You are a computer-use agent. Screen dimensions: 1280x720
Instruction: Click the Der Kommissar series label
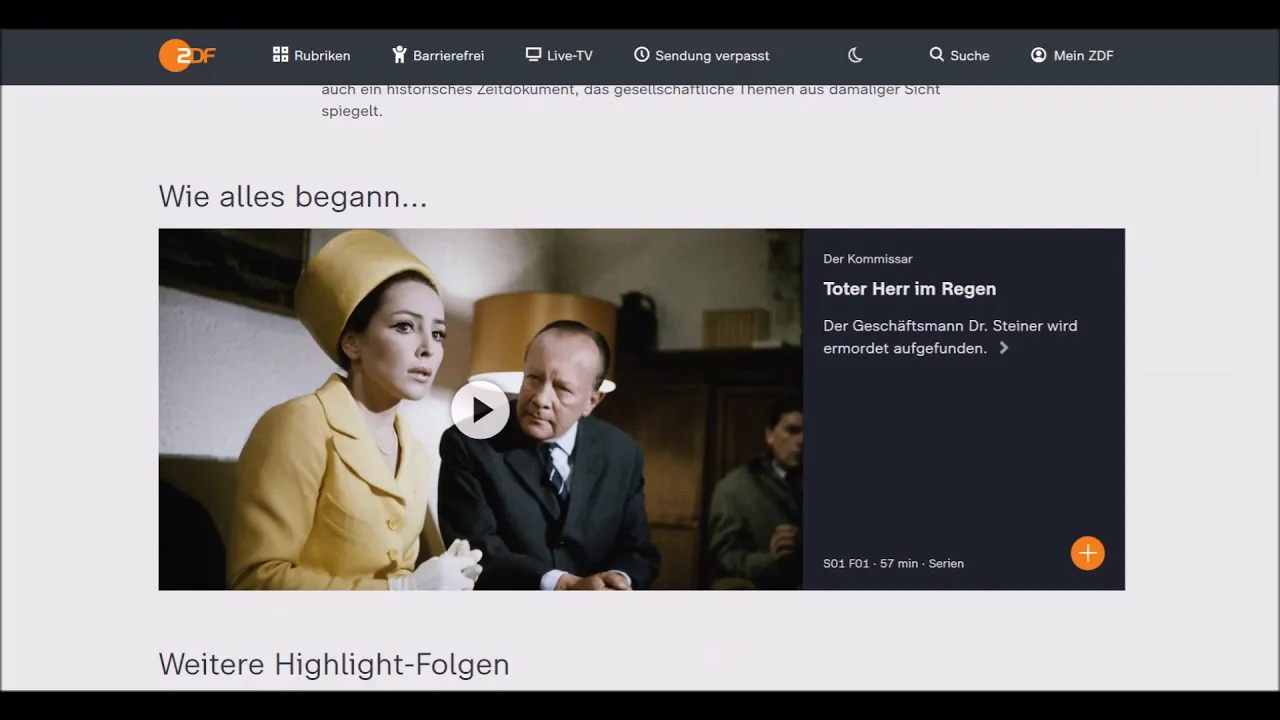click(868, 259)
